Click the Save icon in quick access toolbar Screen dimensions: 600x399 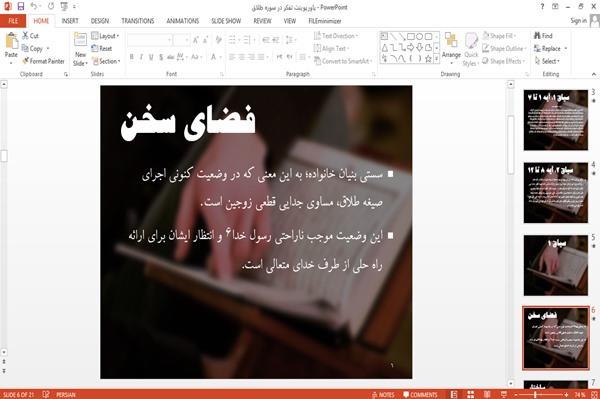point(20,7)
